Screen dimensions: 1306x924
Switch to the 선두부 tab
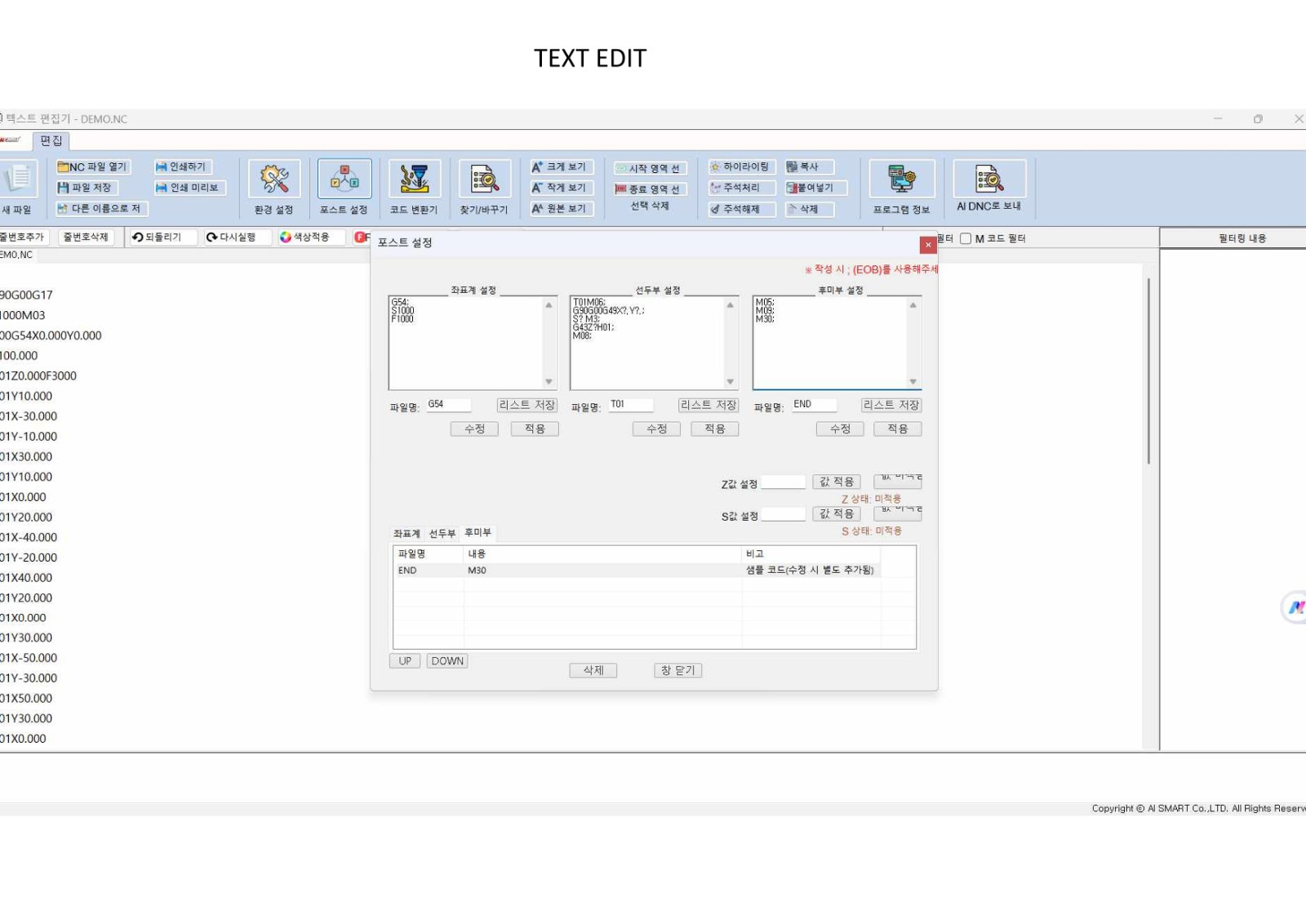tap(442, 533)
